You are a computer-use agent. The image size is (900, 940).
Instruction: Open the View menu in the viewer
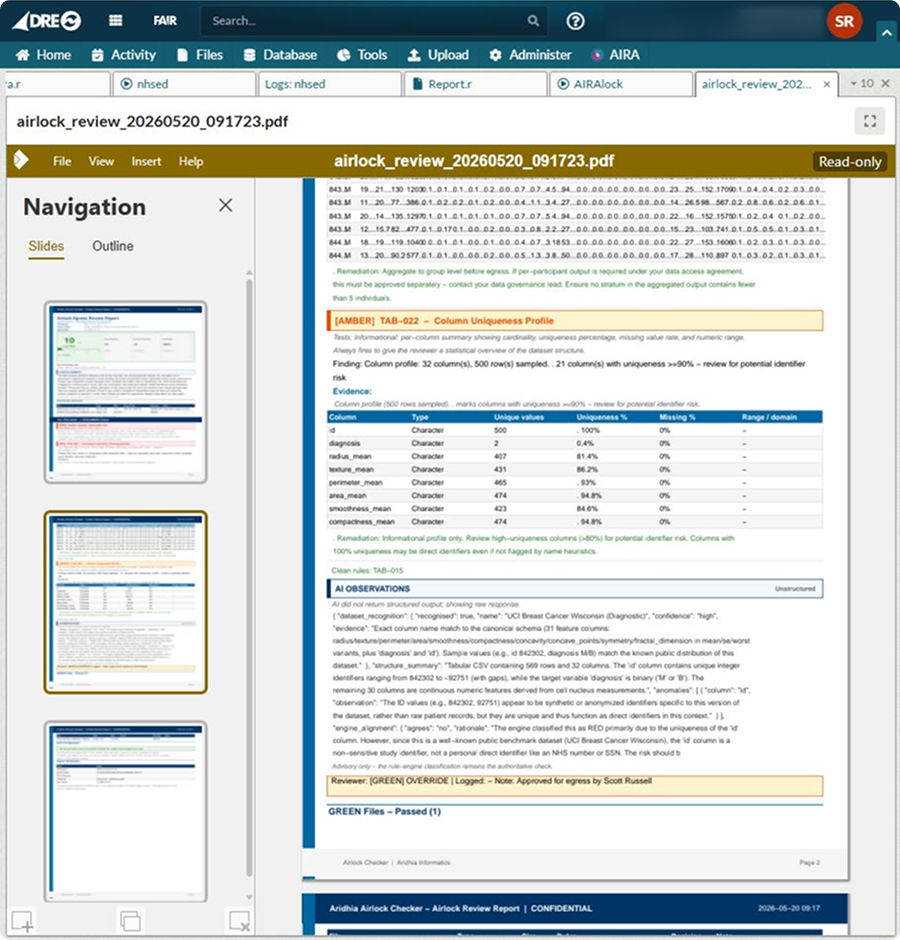(x=101, y=161)
